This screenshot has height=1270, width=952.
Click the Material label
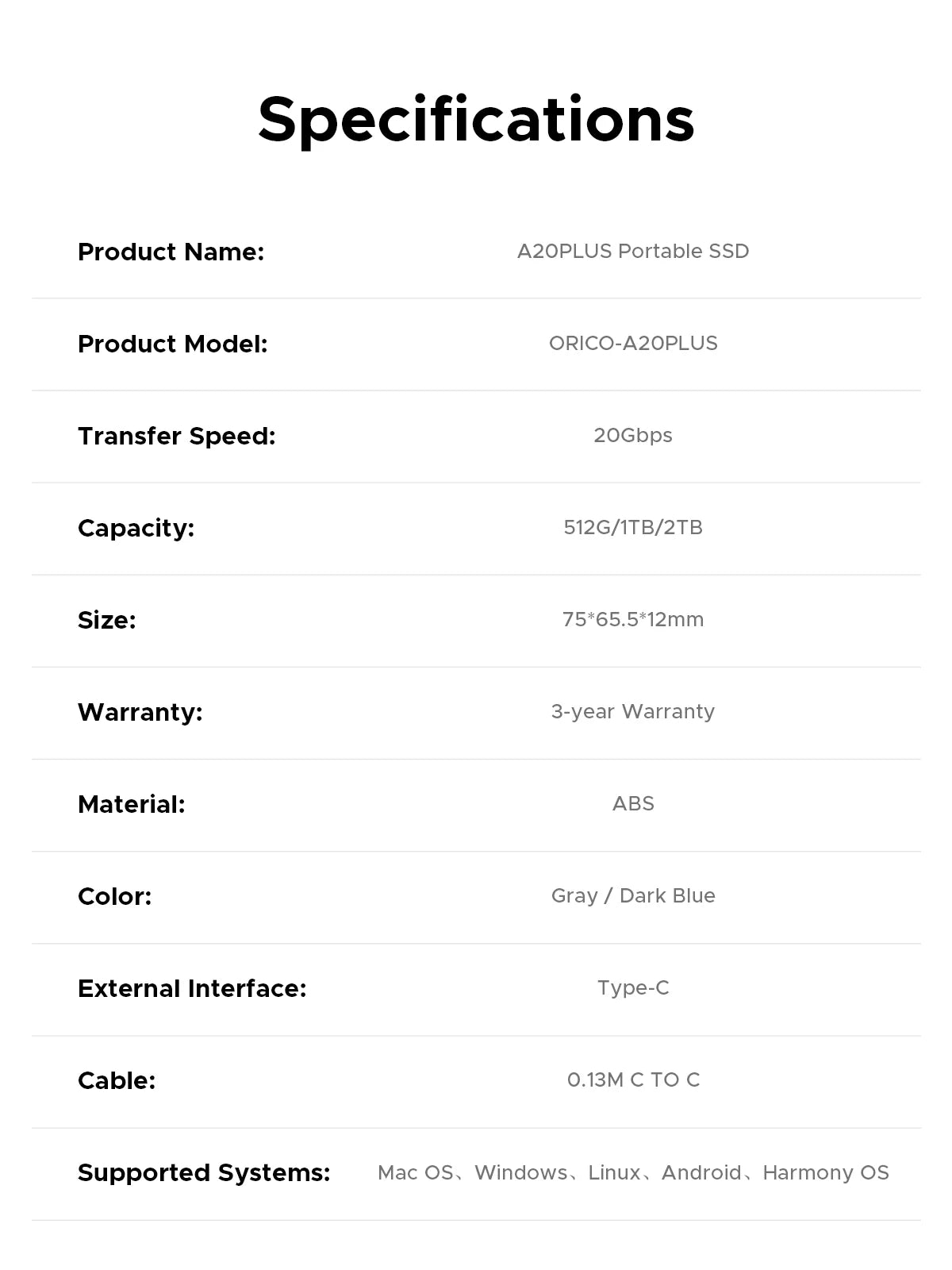point(131,804)
